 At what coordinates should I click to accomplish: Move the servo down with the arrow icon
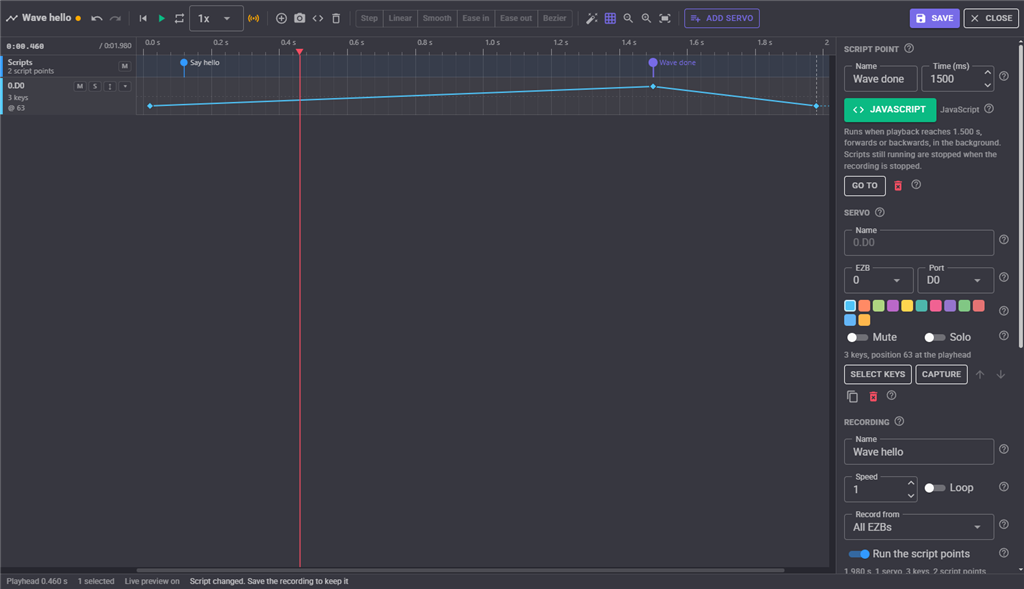click(x=1000, y=374)
